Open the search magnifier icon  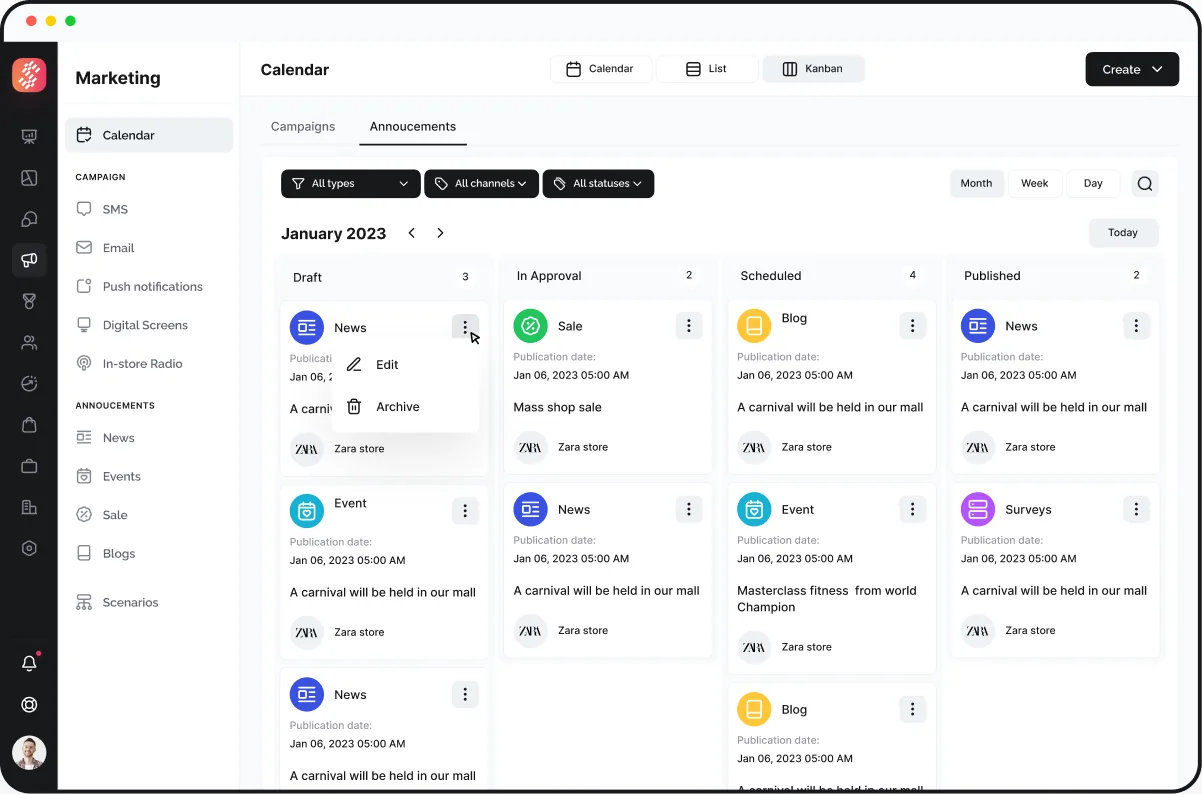coord(1145,183)
